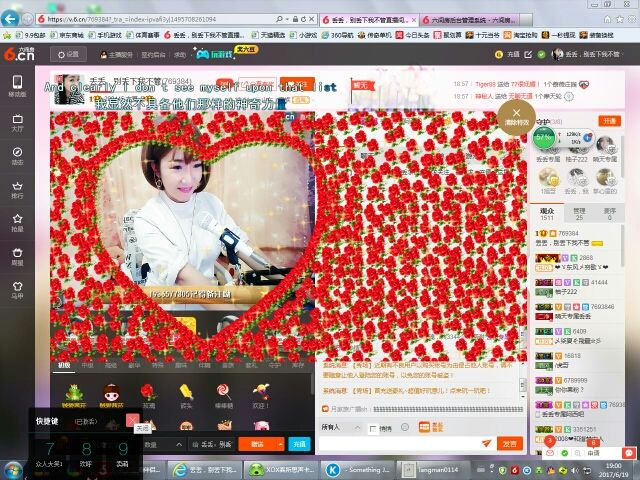Viewport: 640px width, 480px height.
Task: Click the refresh icon in address bar
Action: [303, 19]
